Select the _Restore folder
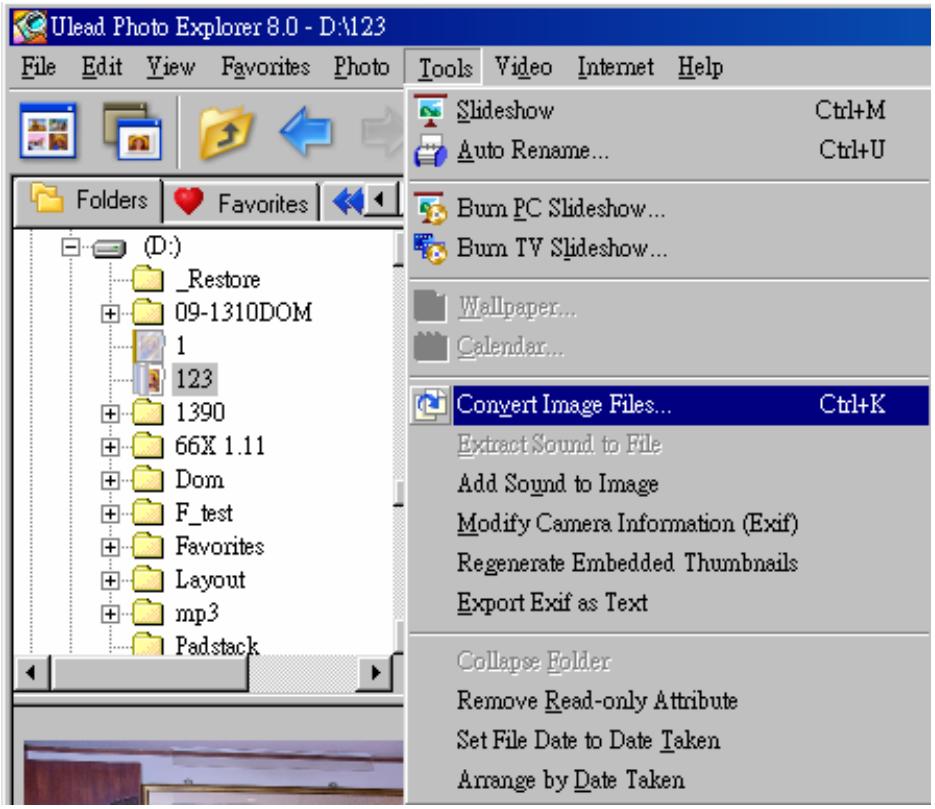Viewport: 935px width, 809px height. click(218, 279)
